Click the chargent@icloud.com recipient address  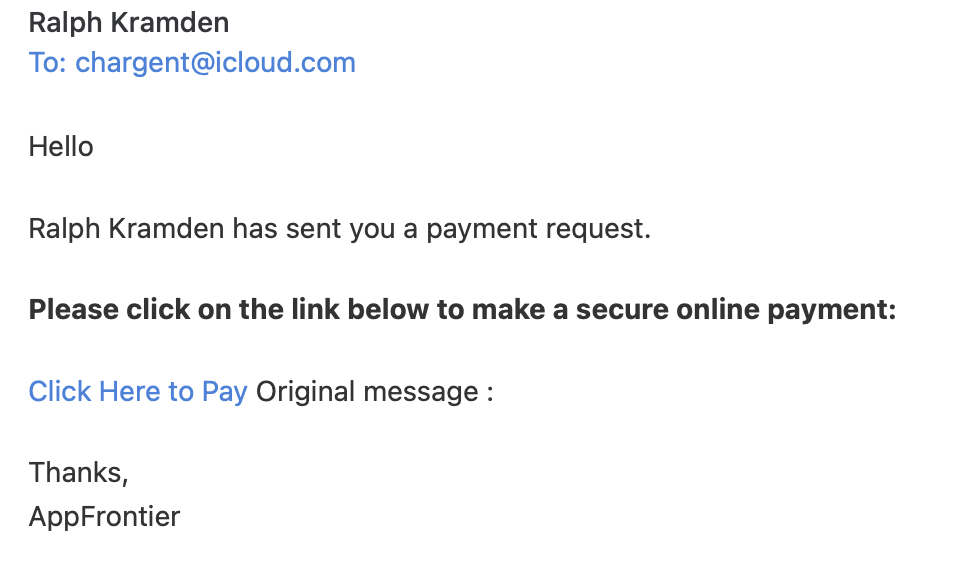point(215,63)
